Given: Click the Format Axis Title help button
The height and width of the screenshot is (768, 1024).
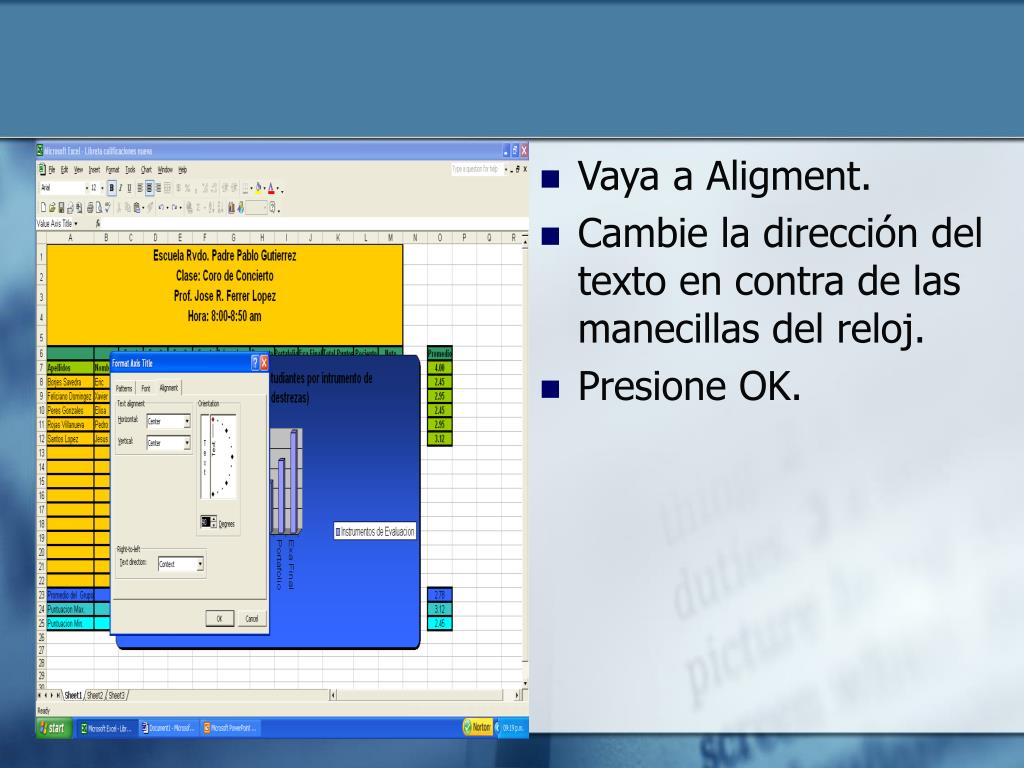Looking at the screenshot, I should point(255,363).
